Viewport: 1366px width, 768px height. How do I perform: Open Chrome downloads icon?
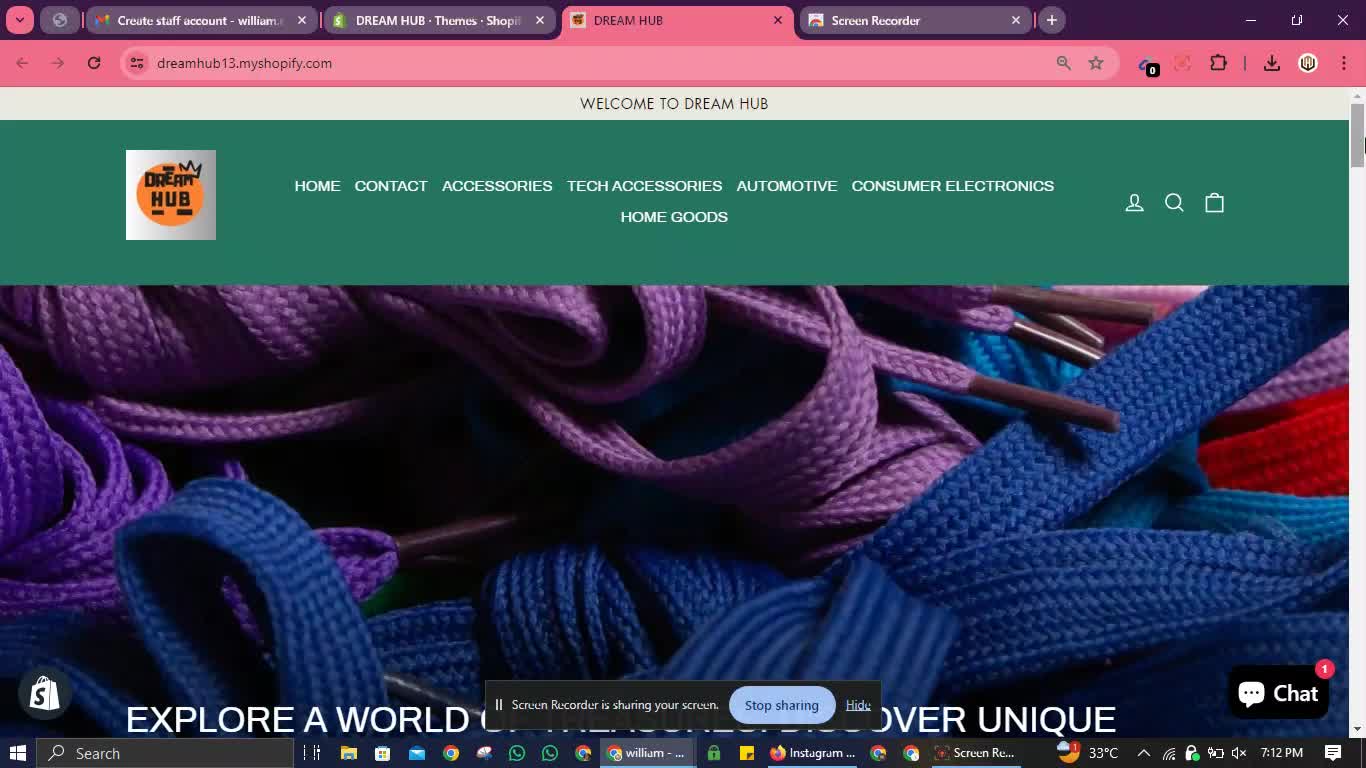[1272, 63]
